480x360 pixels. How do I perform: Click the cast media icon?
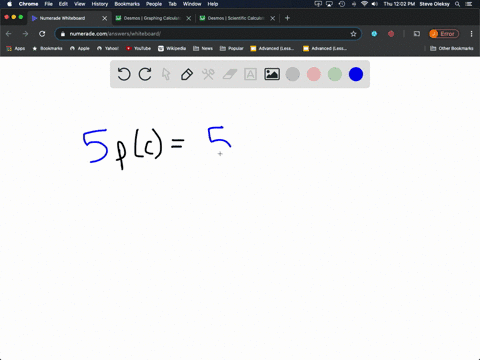[417, 34]
